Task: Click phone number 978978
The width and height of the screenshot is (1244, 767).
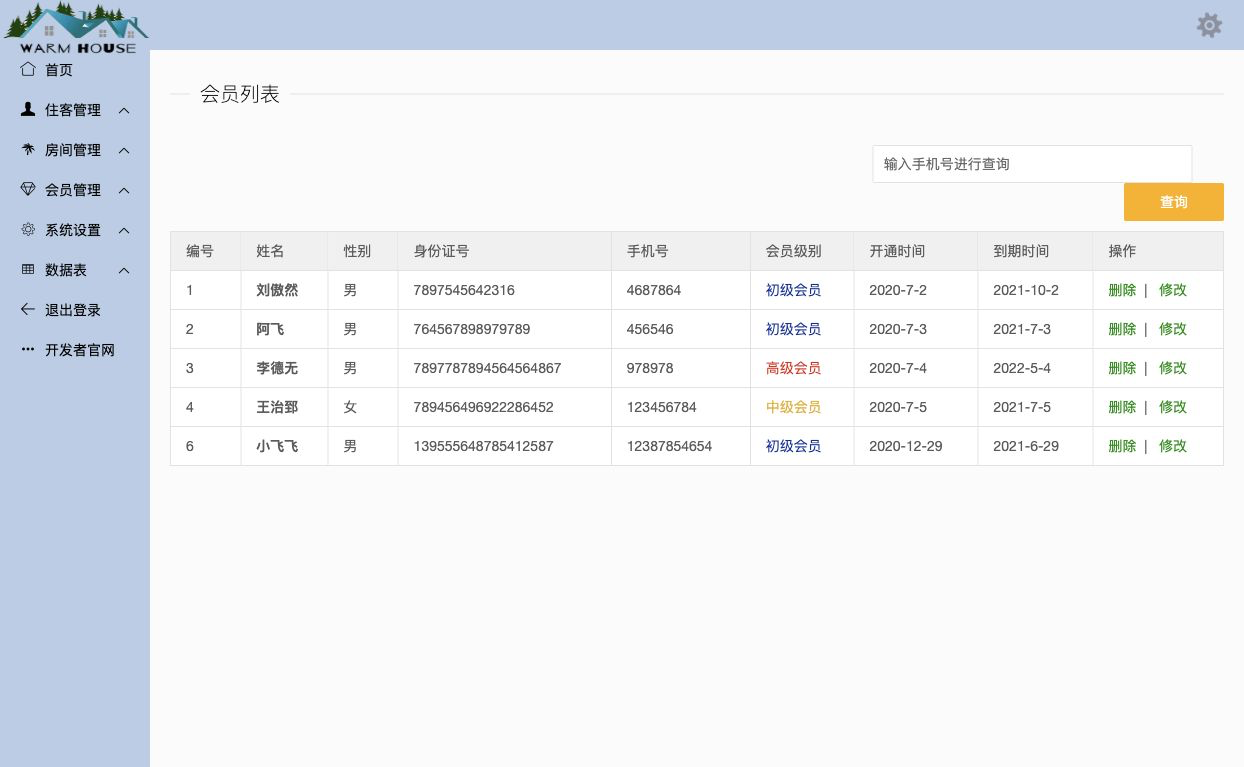Action: pyautogui.click(x=650, y=368)
